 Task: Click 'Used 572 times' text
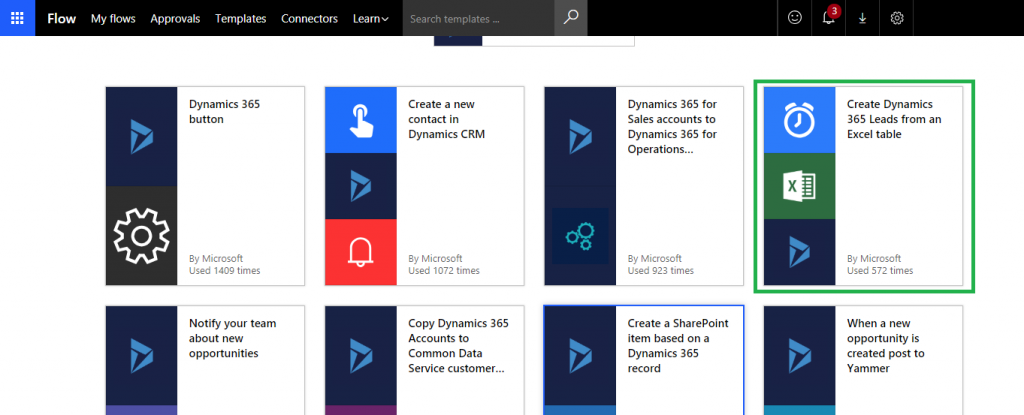pyautogui.click(x=880, y=271)
